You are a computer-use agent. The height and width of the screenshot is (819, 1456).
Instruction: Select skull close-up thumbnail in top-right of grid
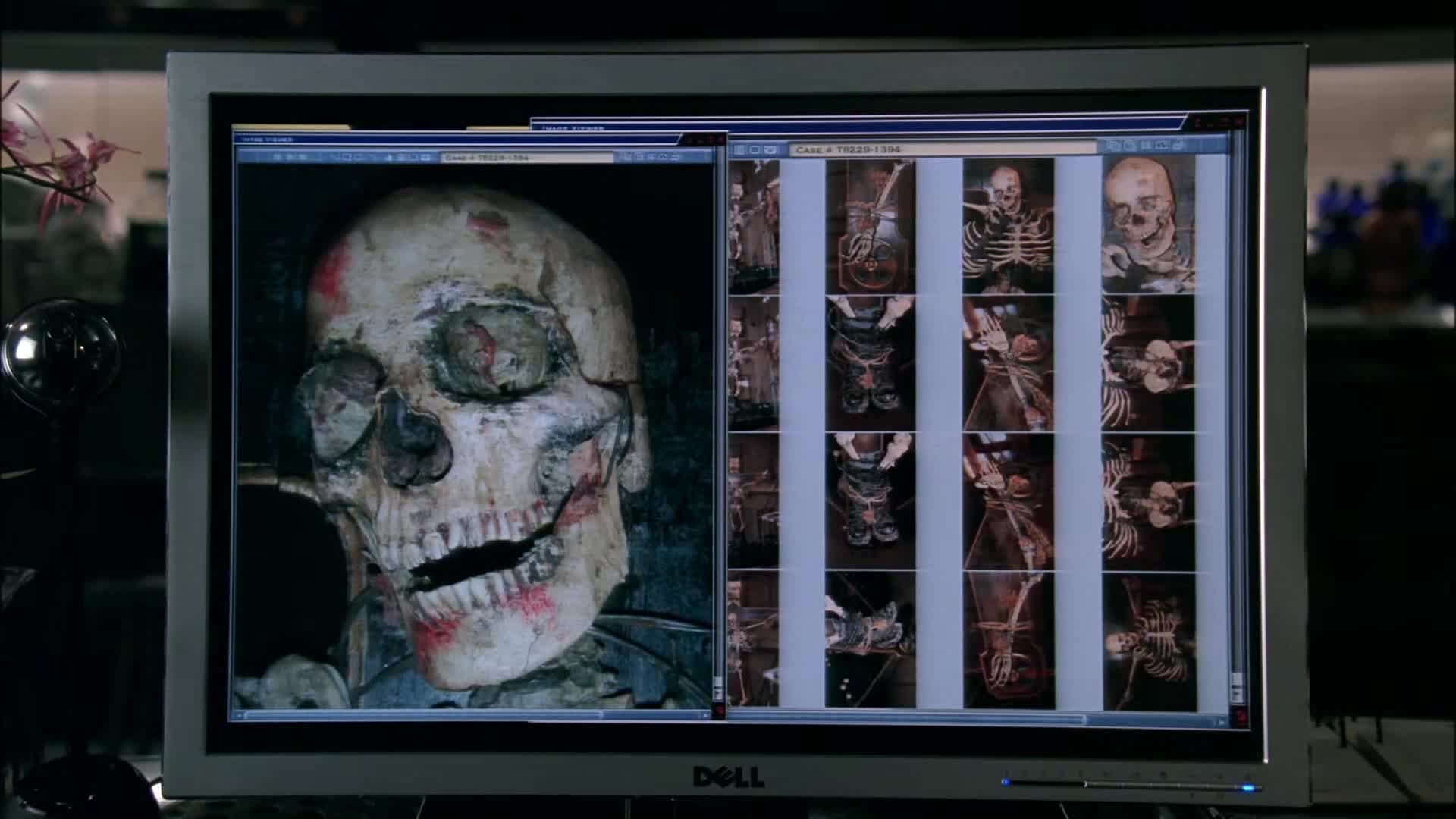[x=1148, y=226]
